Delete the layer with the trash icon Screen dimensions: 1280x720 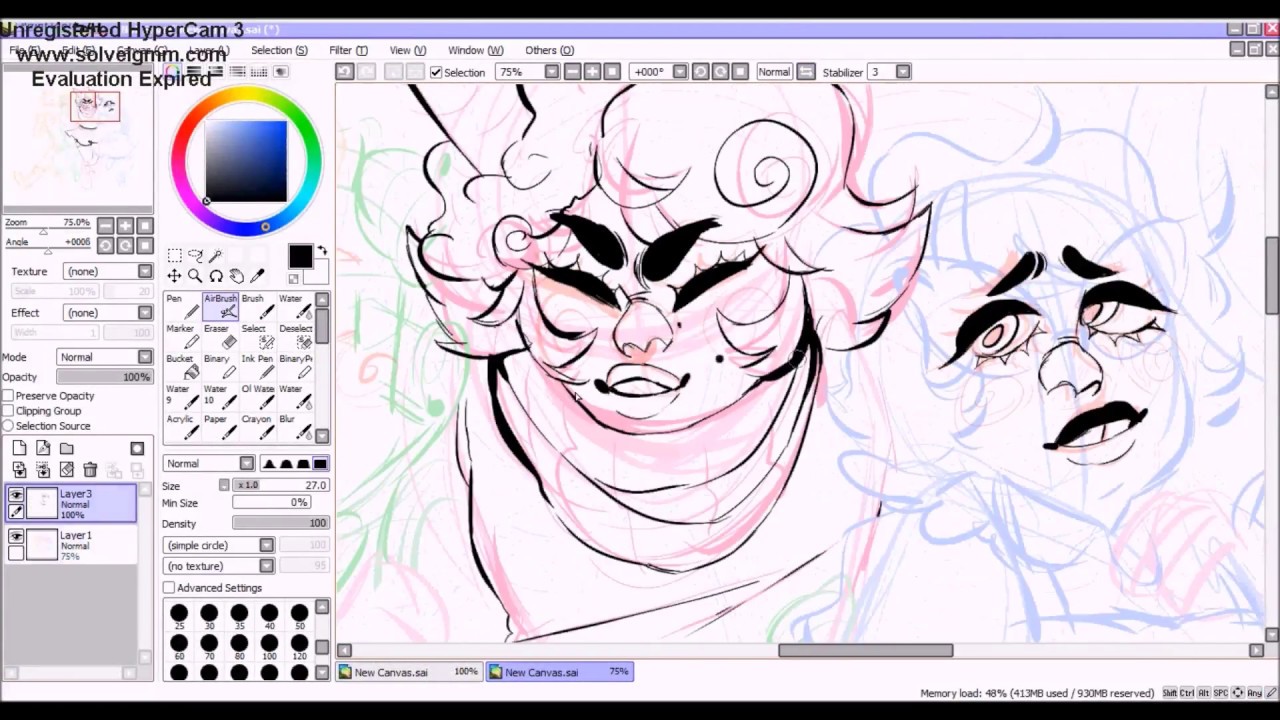tap(90, 470)
